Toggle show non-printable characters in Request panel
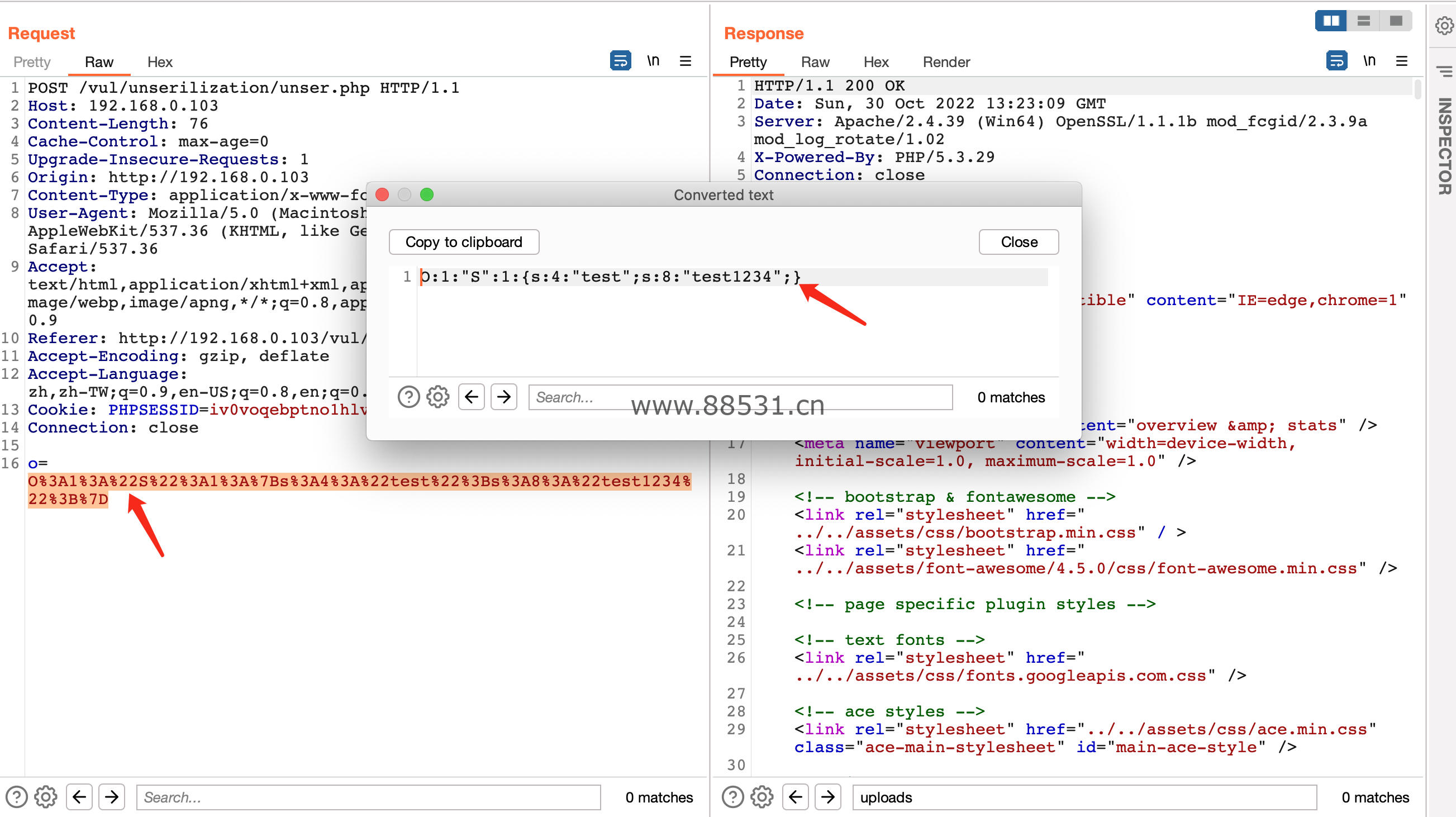1456x817 pixels. tap(653, 60)
